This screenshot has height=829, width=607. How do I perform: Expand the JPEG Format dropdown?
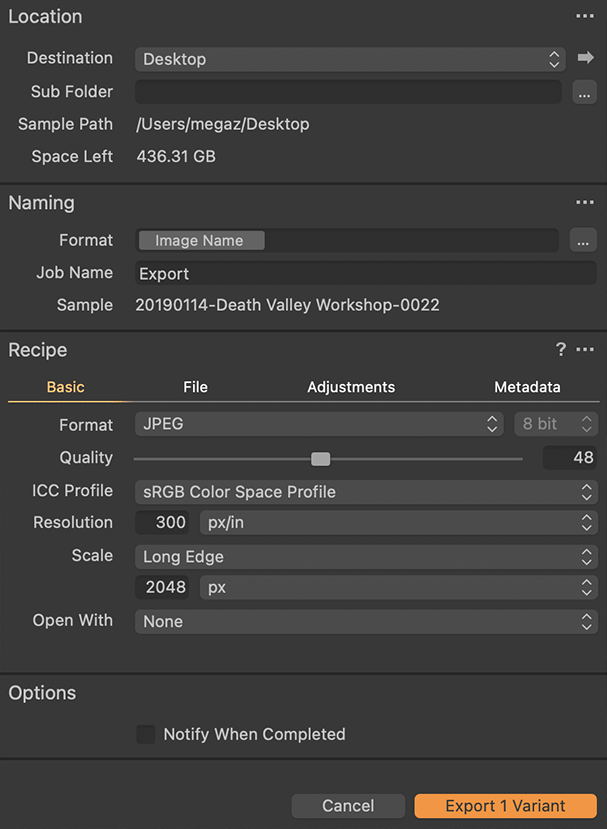[x=319, y=424]
